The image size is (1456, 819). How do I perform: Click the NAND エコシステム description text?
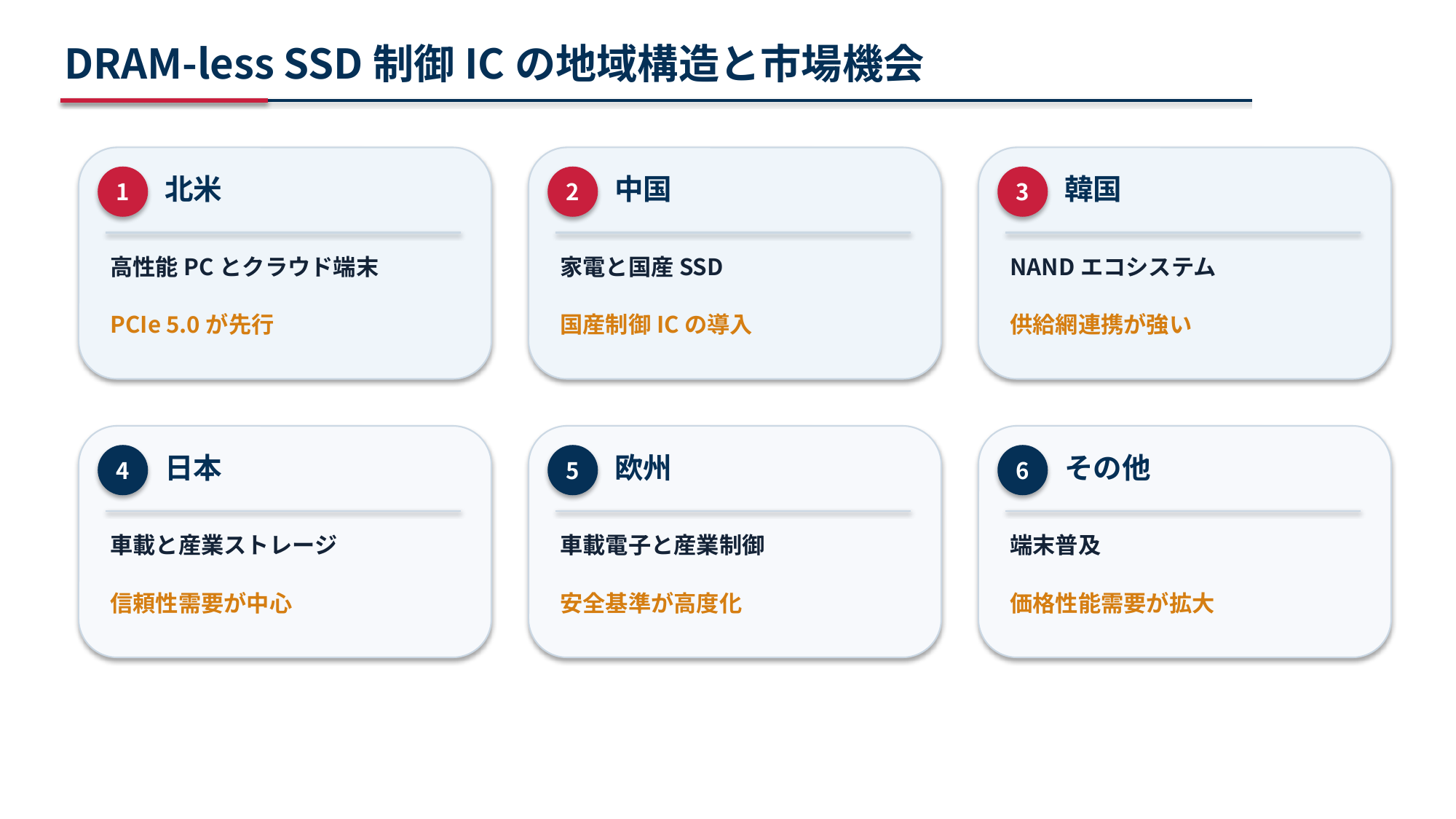[x=1112, y=267]
